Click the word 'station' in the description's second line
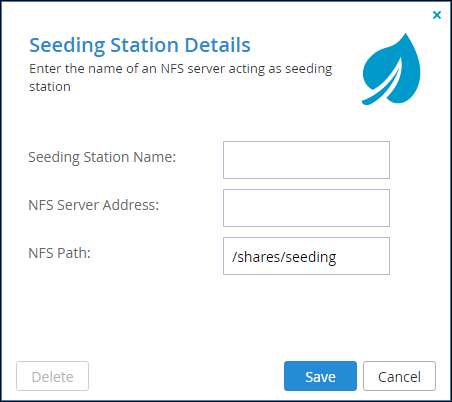452x402 pixels. click(x=50, y=87)
